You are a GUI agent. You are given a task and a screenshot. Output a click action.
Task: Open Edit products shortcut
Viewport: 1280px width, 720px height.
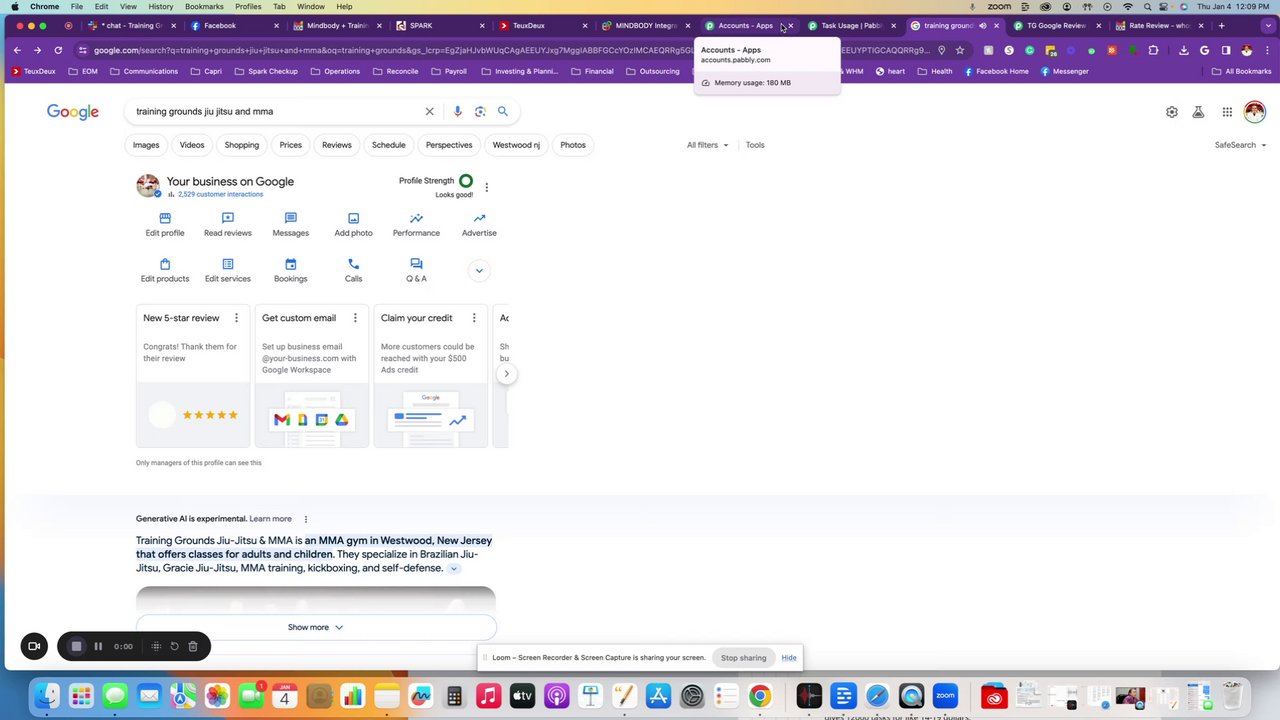tap(165, 270)
